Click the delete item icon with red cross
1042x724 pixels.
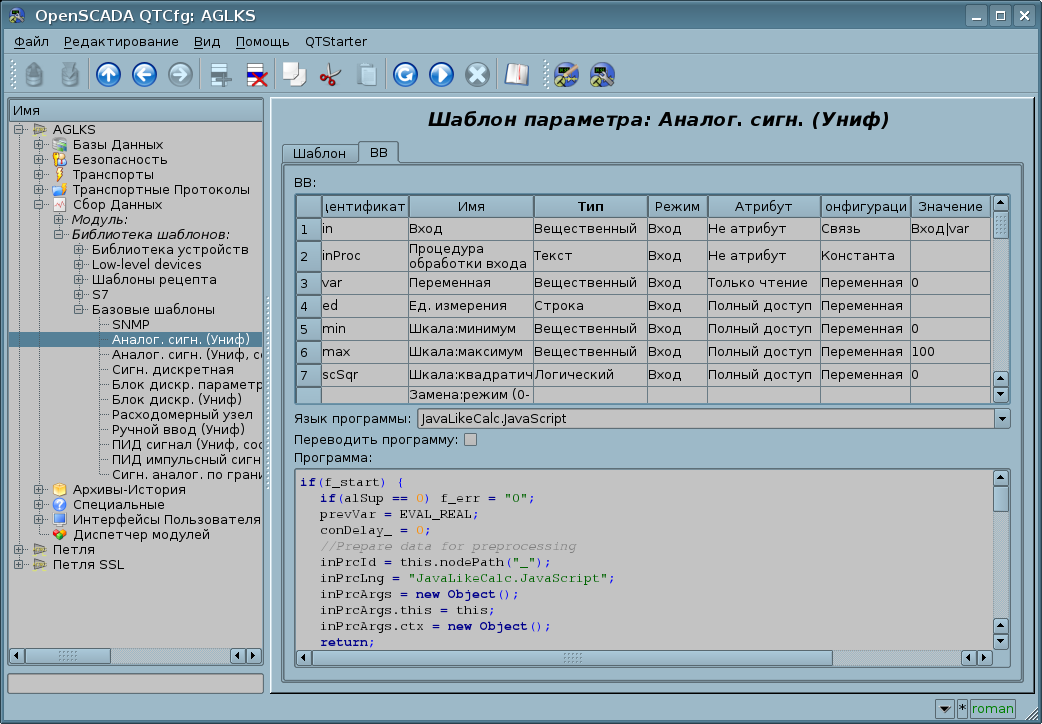256,75
